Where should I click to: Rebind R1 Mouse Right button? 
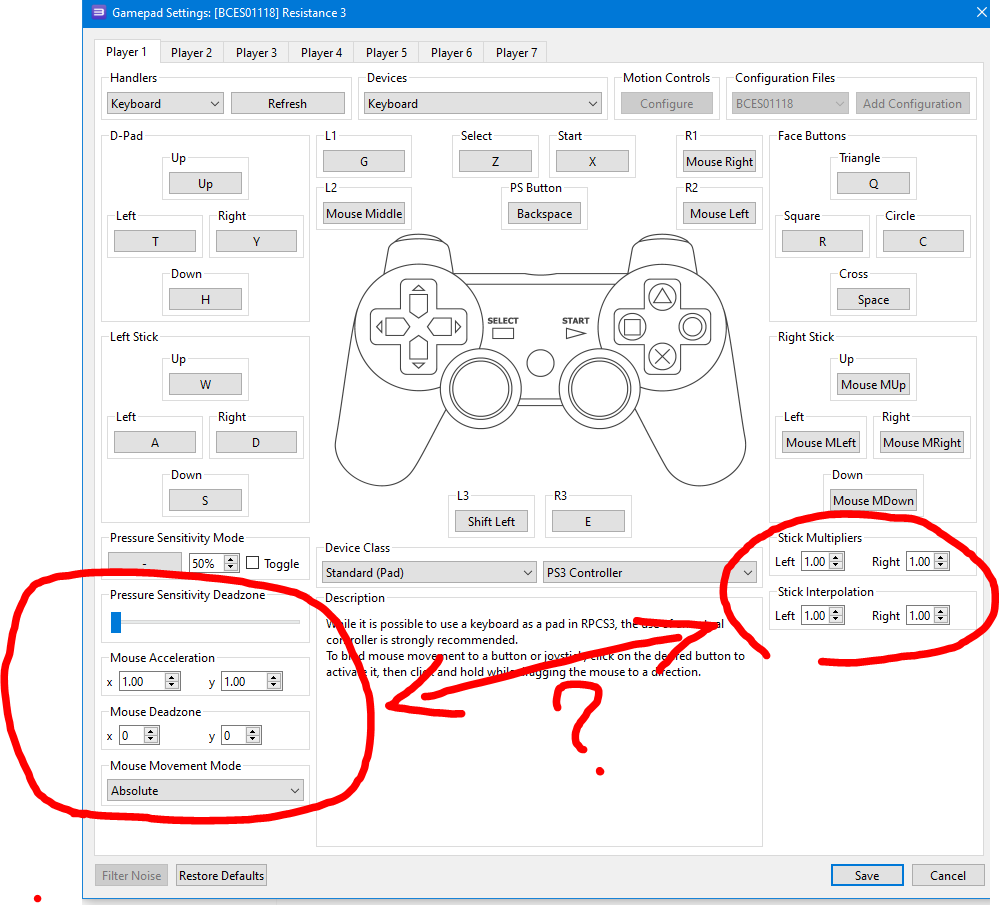point(719,161)
